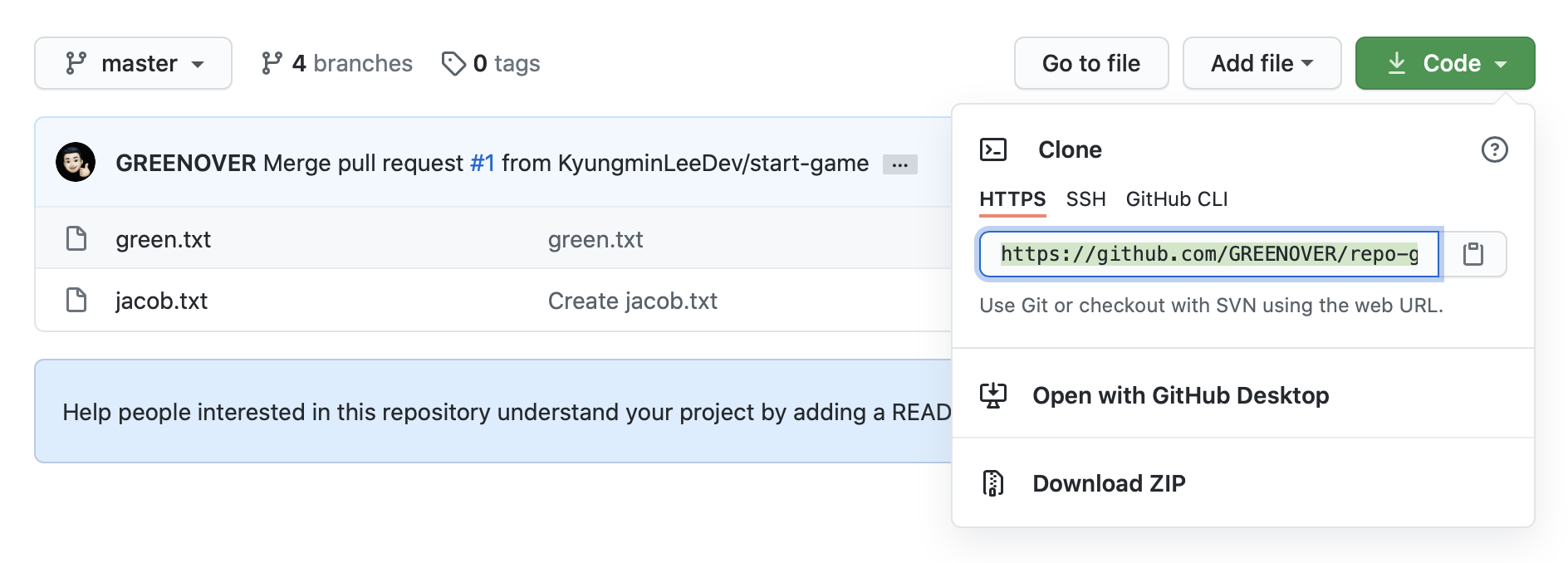Click the GREENOVER avatar image
Viewport: 1568px width, 563px height.
tap(76, 162)
